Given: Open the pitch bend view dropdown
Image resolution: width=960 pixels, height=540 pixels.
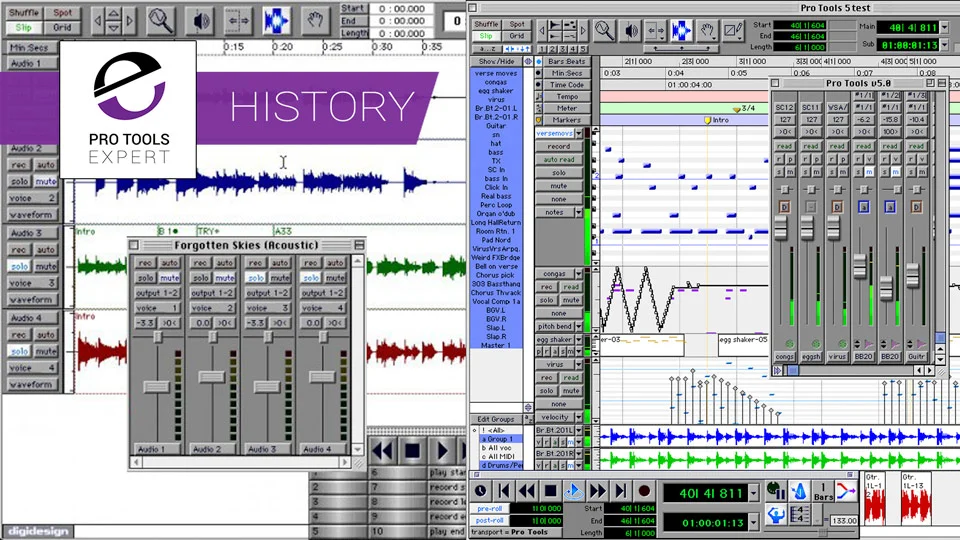Looking at the screenshot, I should tap(579, 326).
